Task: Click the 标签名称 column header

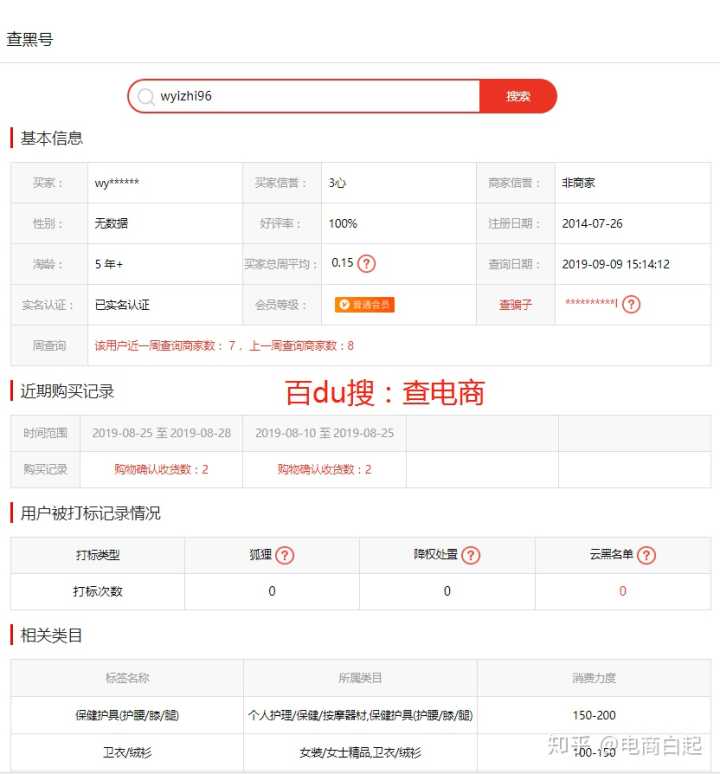Action: [x=127, y=678]
